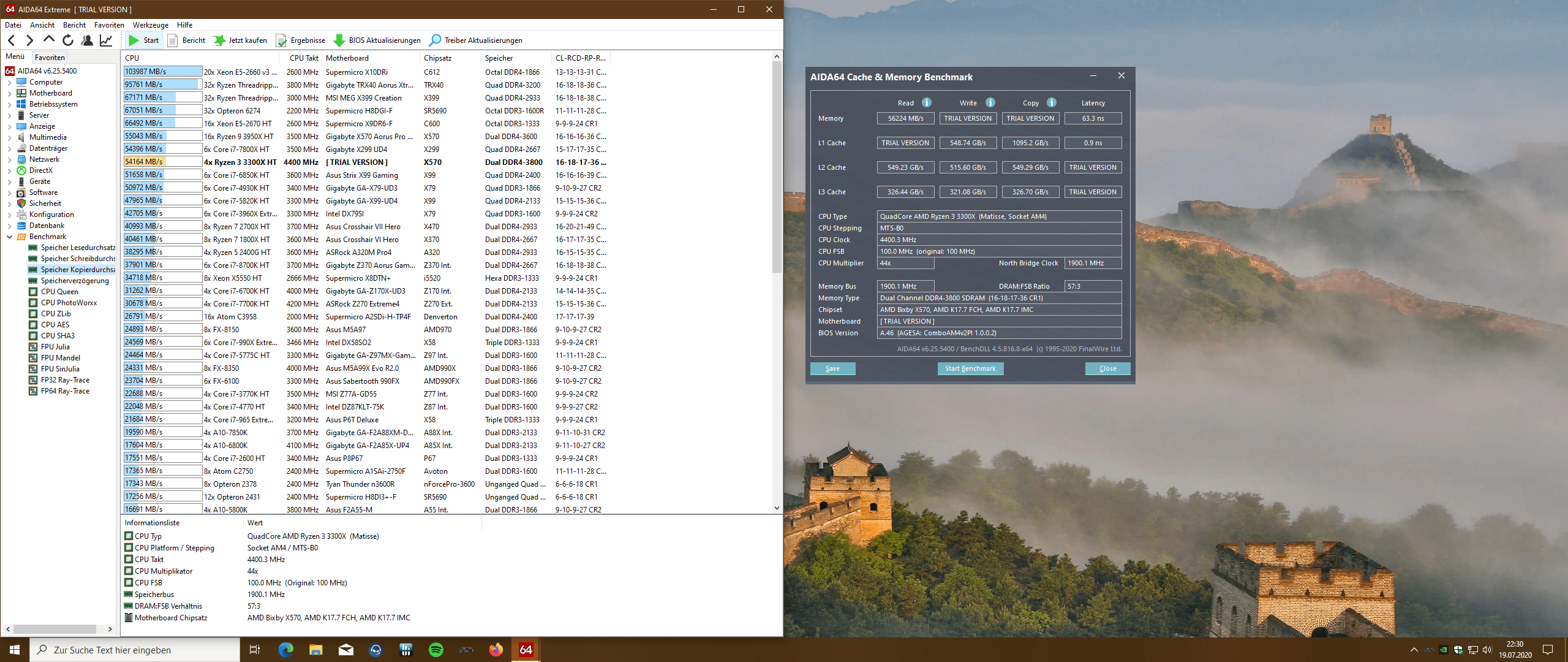
Task: Select CPU Queen benchmark item
Action: (59, 292)
